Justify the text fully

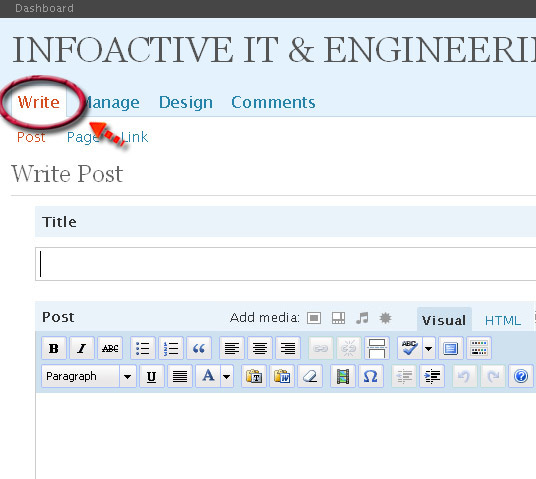180,376
